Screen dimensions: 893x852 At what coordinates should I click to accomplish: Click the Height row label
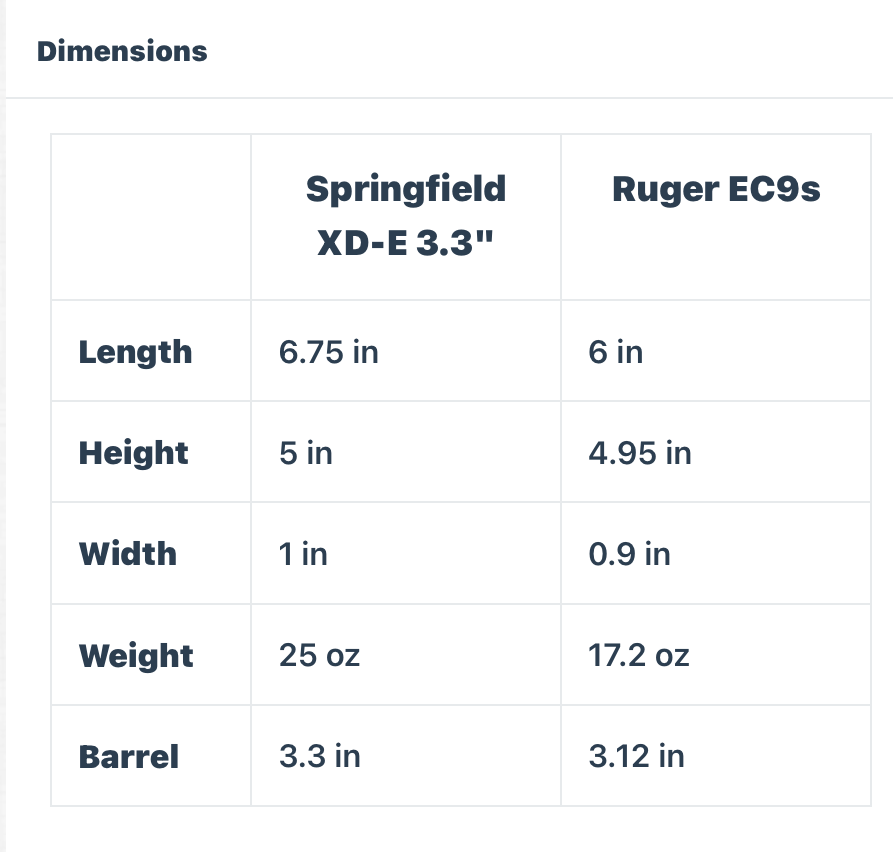pos(133,453)
